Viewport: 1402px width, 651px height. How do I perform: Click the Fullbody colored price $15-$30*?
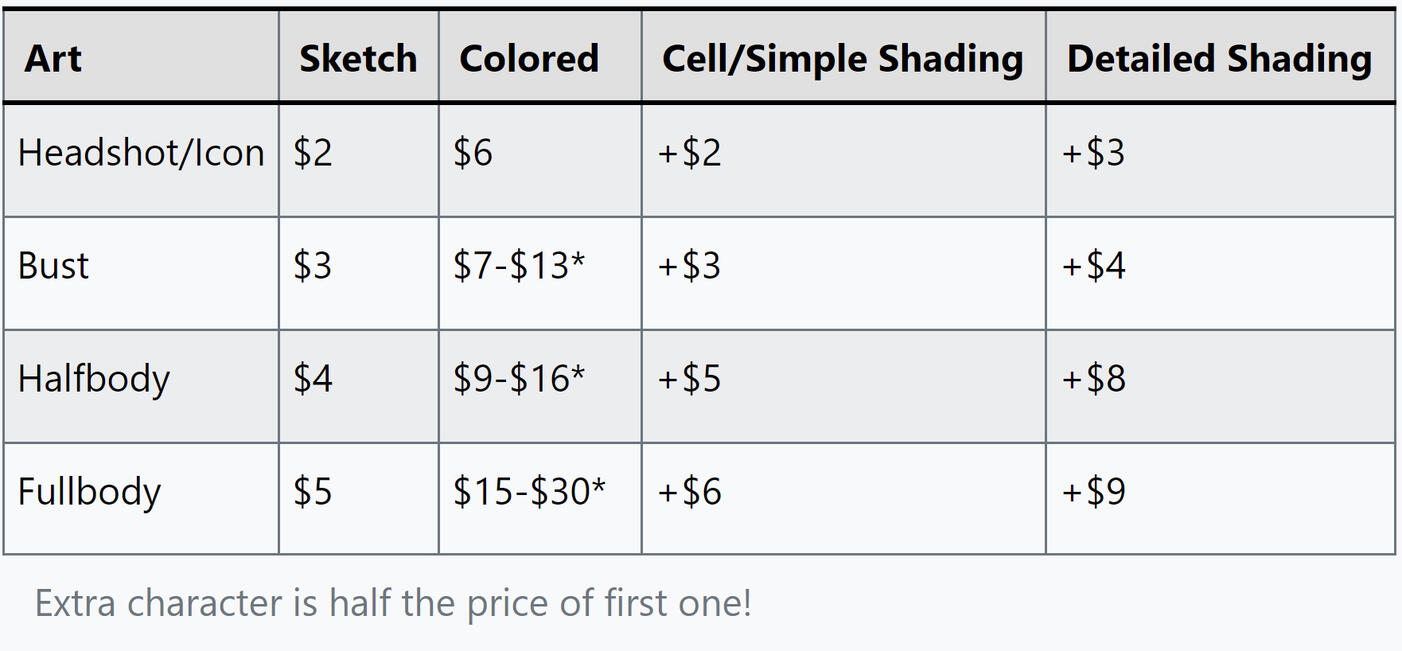point(529,492)
